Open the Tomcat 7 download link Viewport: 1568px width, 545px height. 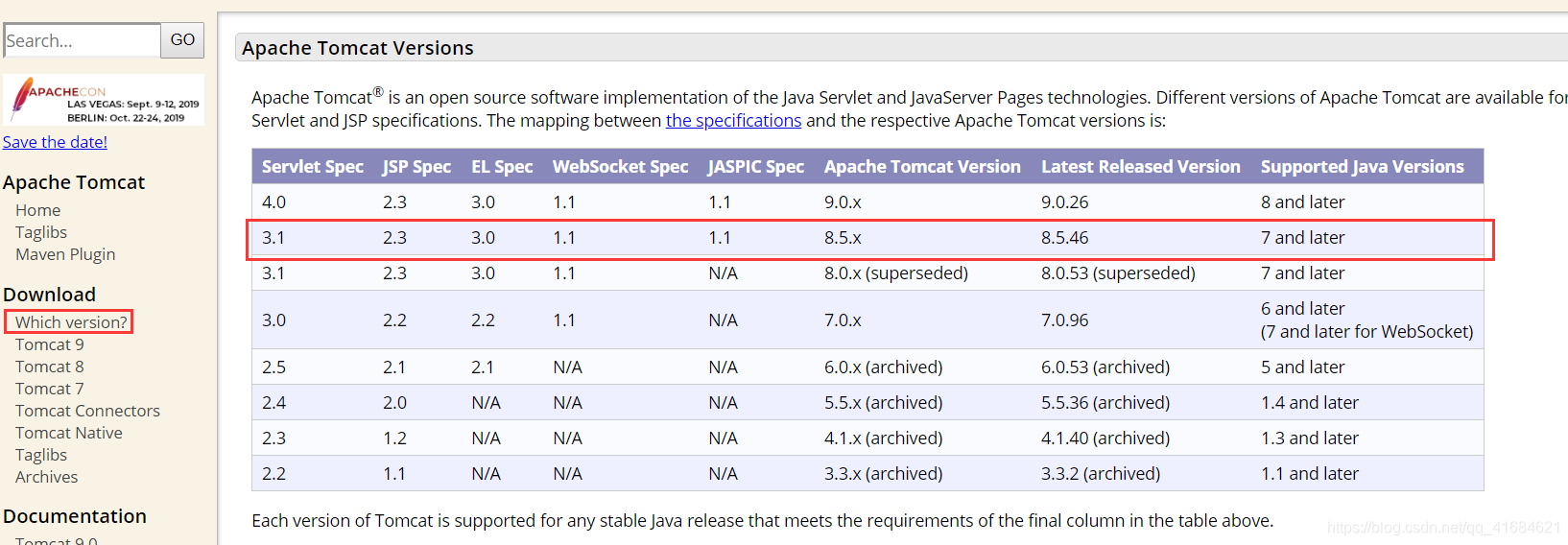click(50, 389)
